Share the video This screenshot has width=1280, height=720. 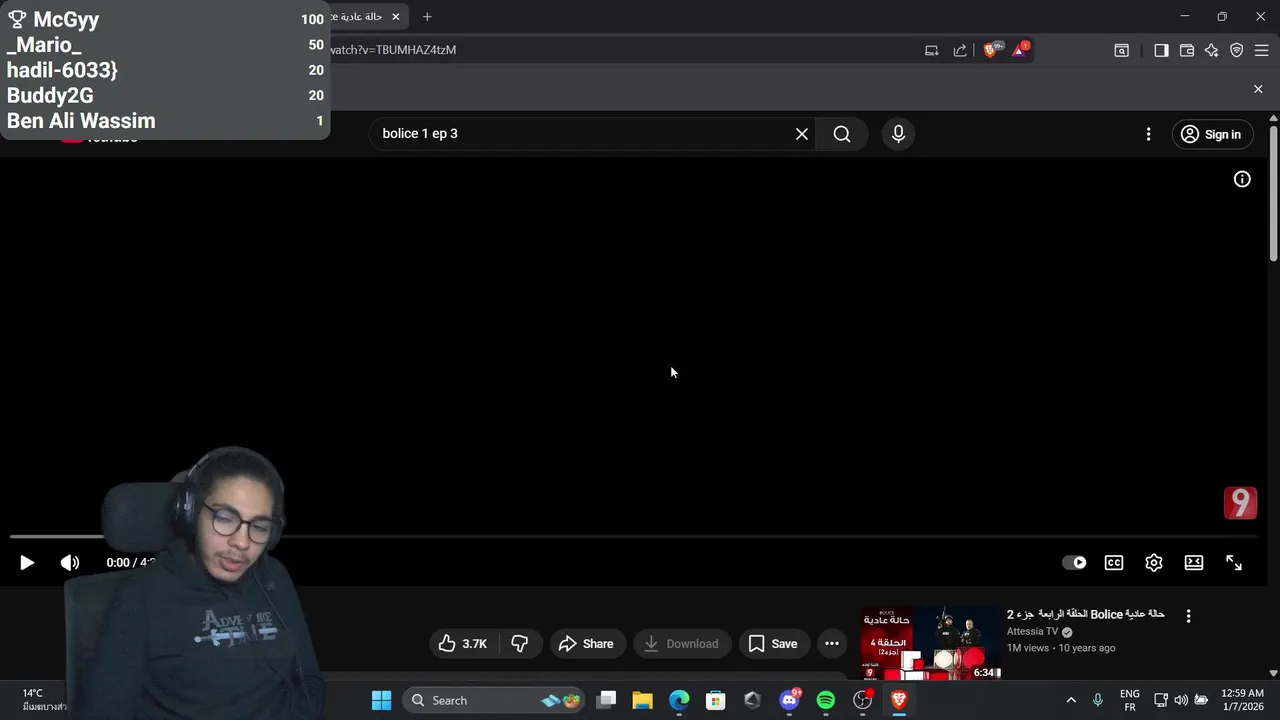[x=586, y=644]
